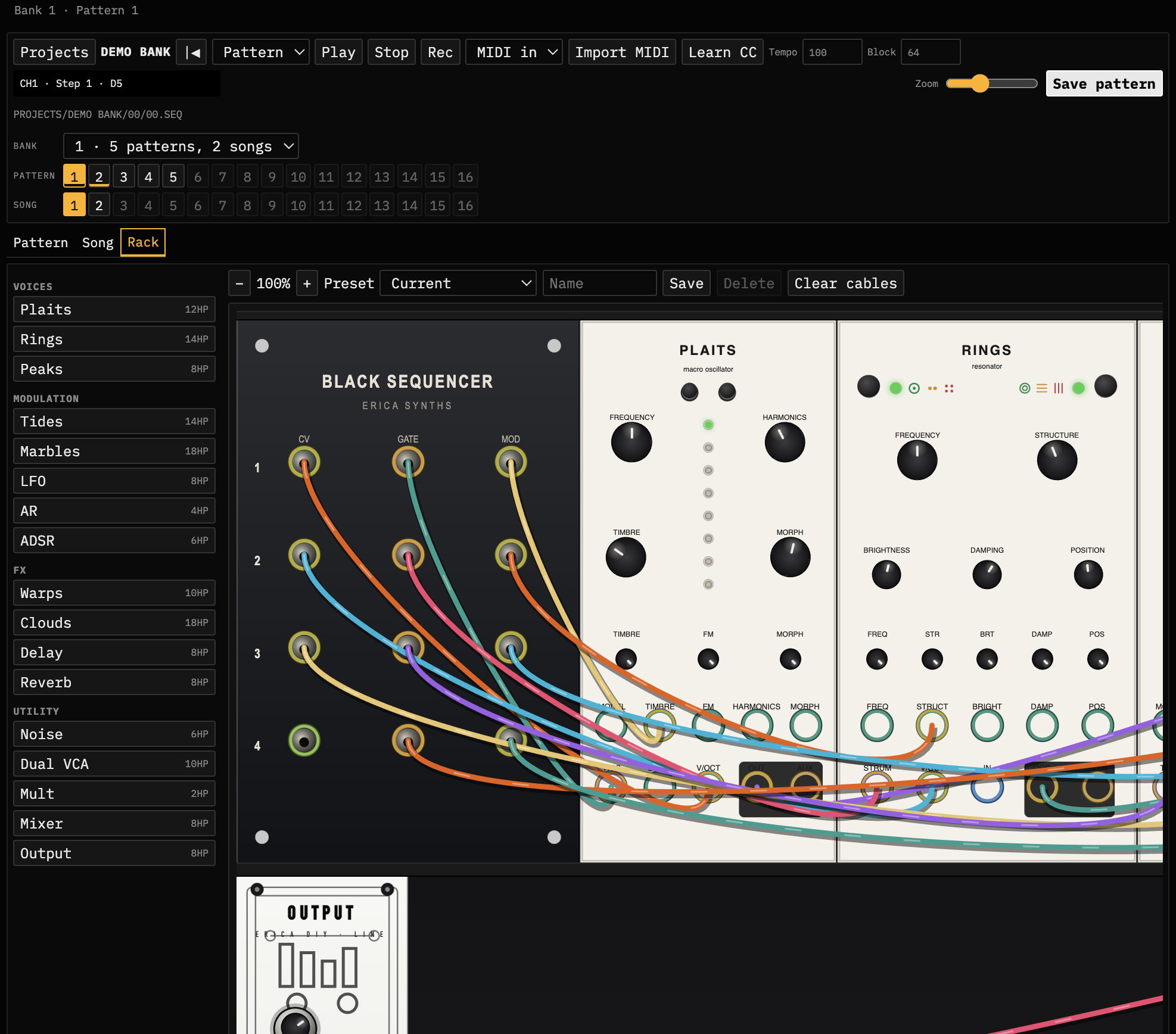1176x1034 pixels.
Task: Select pattern slot 5
Action: point(173,177)
